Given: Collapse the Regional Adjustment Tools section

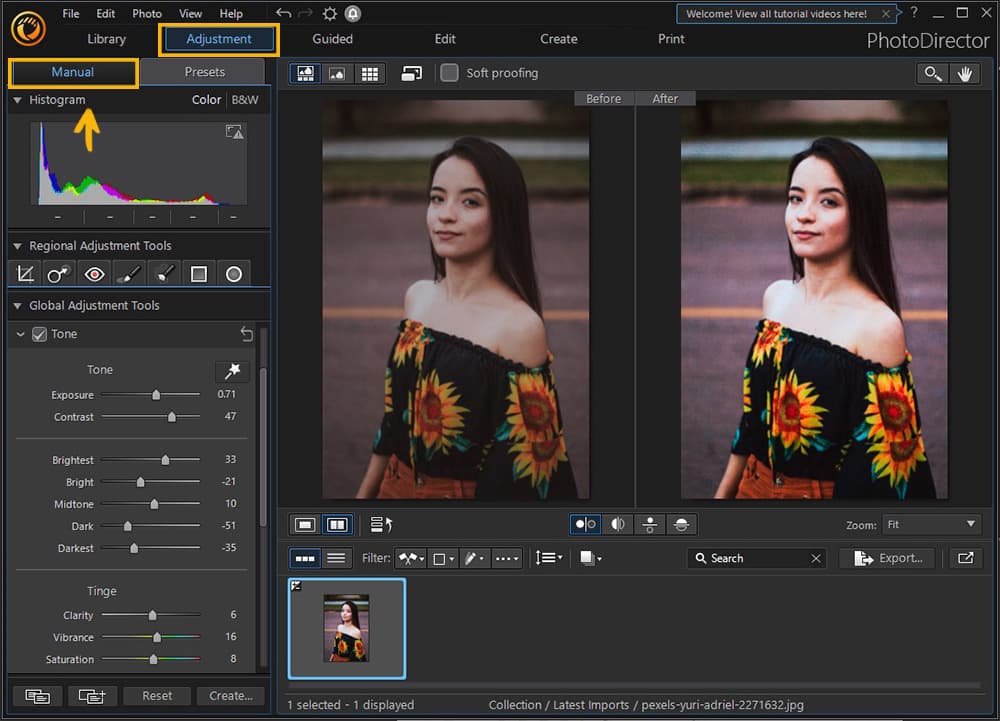Looking at the screenshot, I should pyautogui.click(x=17, y=245).
